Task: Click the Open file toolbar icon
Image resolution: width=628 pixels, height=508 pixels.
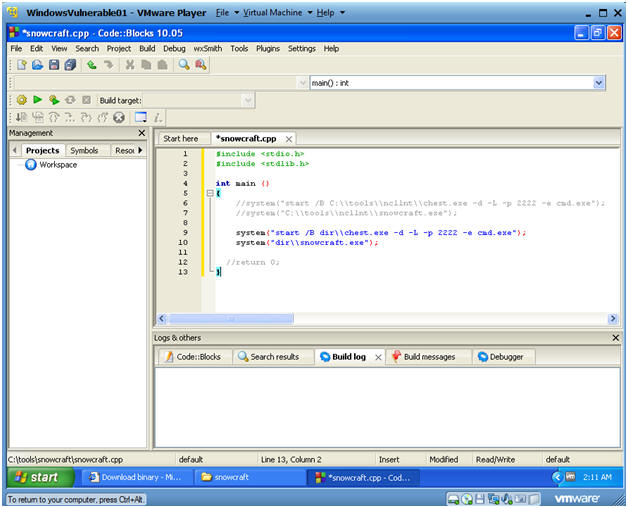Action: [x=38, y=65]
